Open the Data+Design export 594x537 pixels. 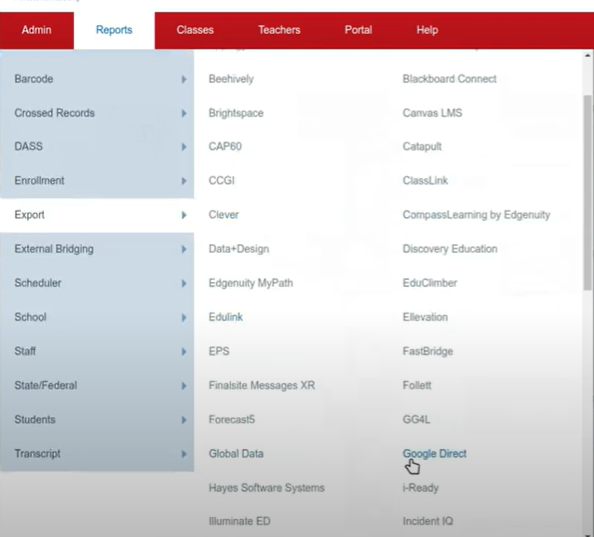[x=239, y=249]
